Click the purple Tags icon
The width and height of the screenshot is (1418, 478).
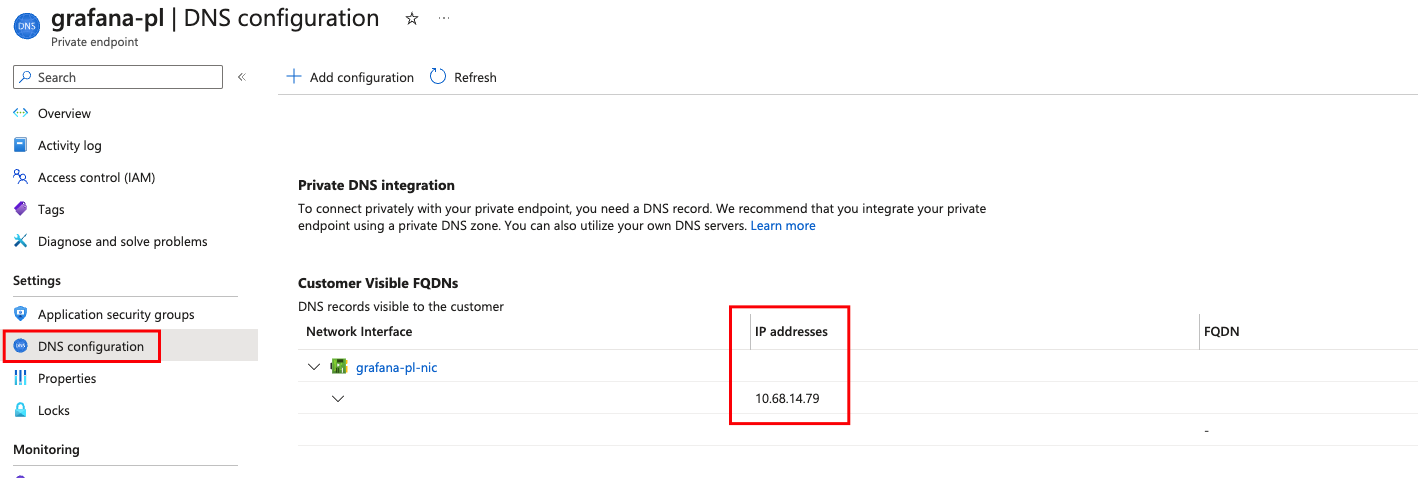point(20,209)
